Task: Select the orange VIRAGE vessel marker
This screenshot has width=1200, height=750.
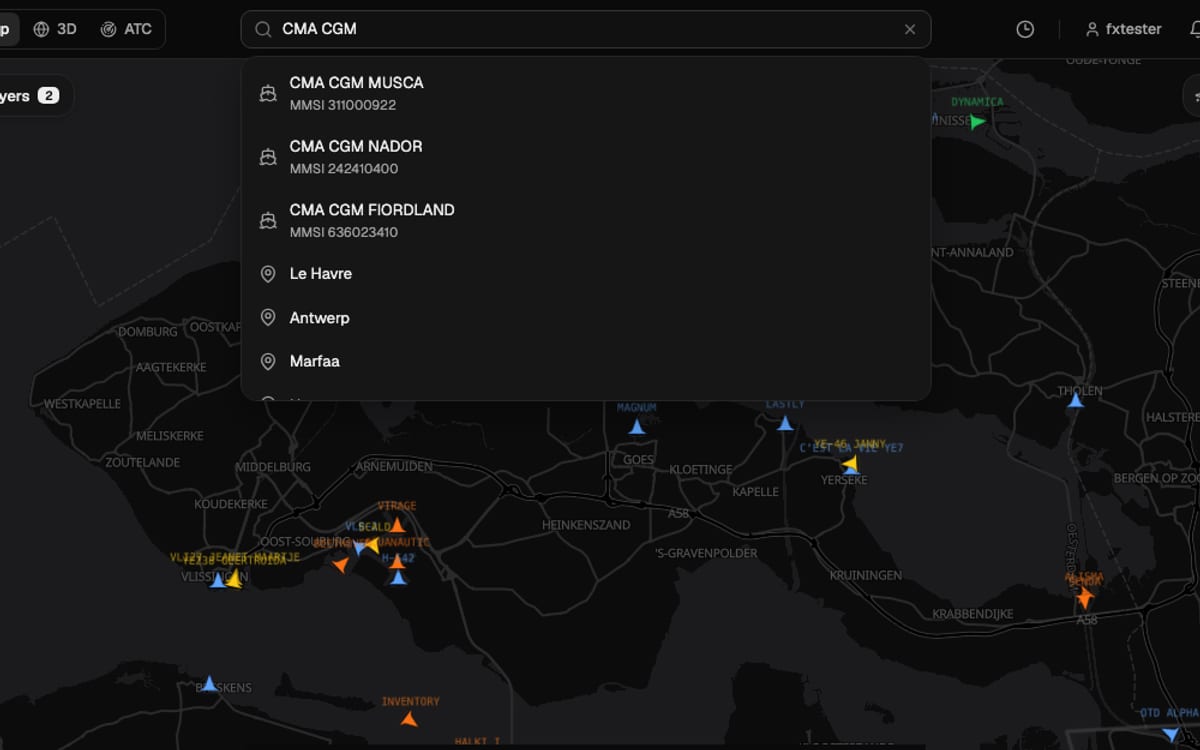Action: (397, 525)
